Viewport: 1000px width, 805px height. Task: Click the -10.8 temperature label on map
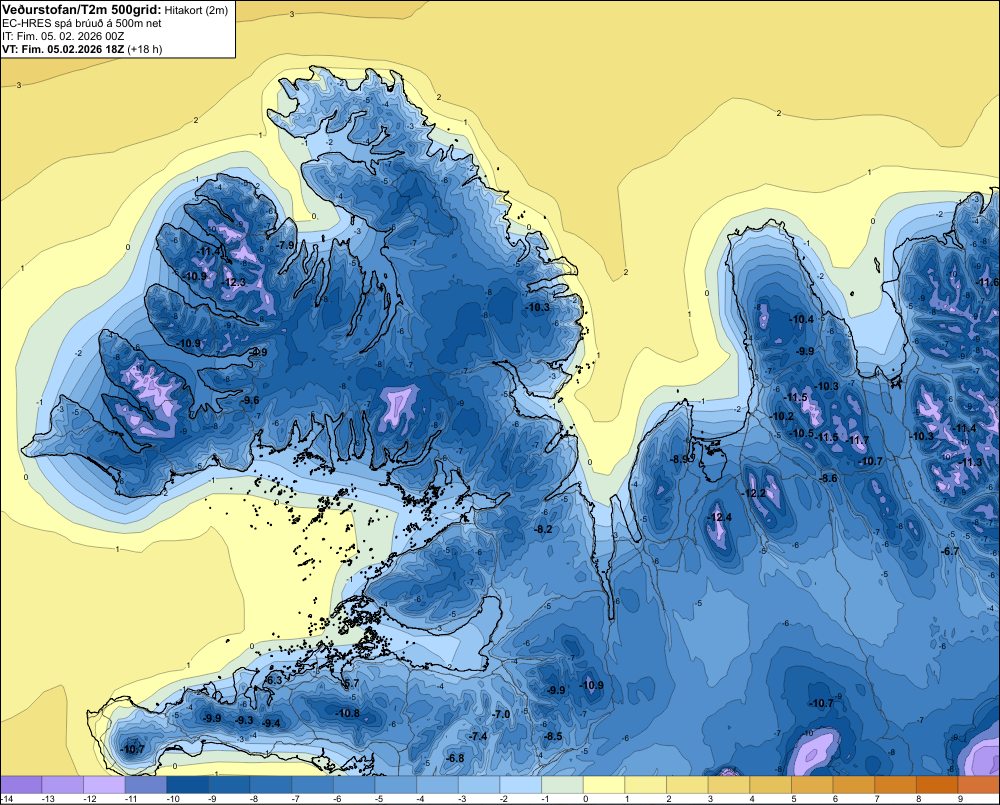[x=348, y=713]
